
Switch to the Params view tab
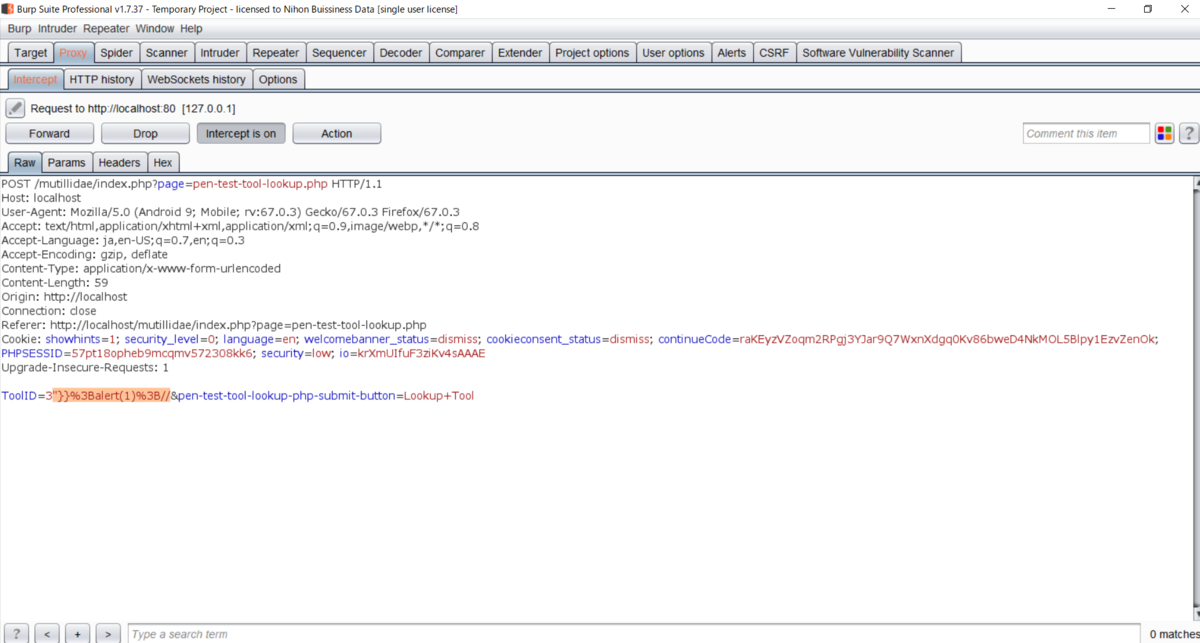(x=67, y=162)
